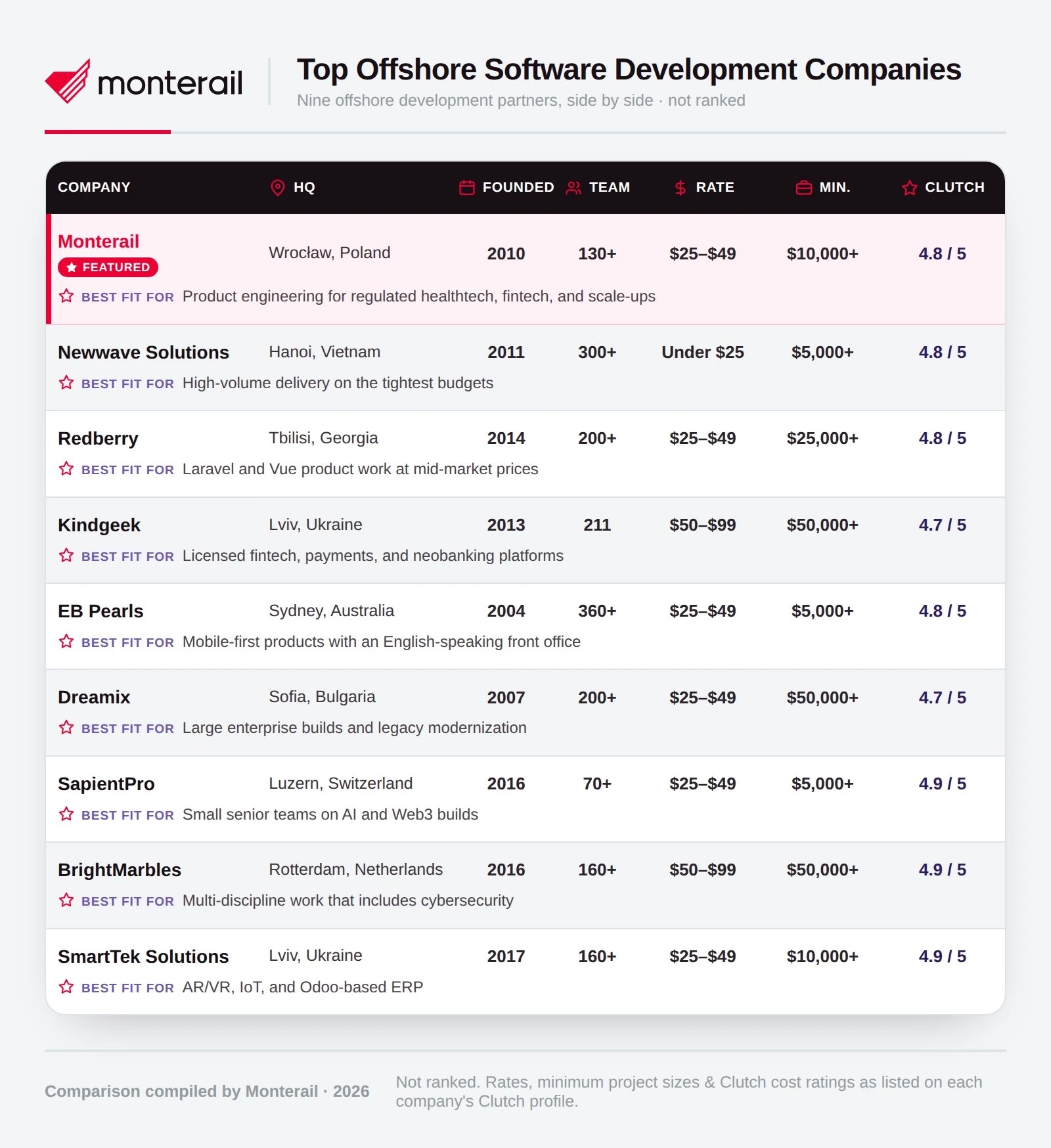
Task: Select the FEATURED badge under Monterail
Action: pyautogui.click(x=108, y=267)
